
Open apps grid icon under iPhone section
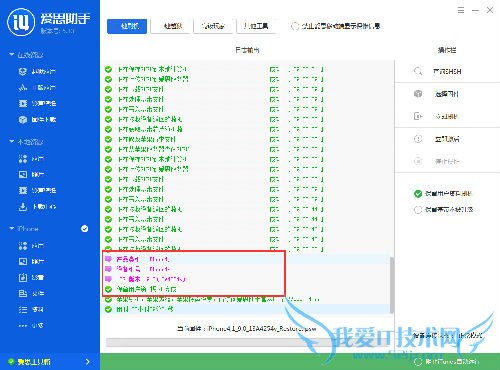coord(23,246)
